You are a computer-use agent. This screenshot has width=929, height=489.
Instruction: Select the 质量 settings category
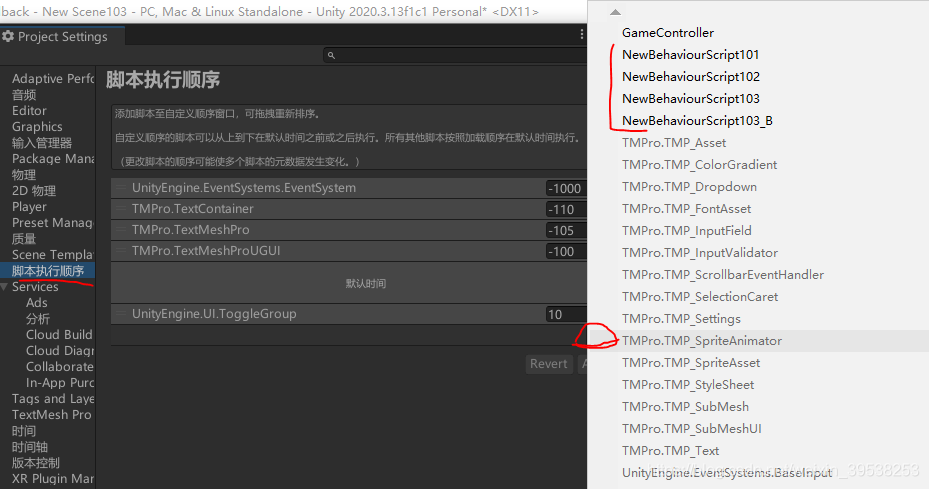(24, 238)
